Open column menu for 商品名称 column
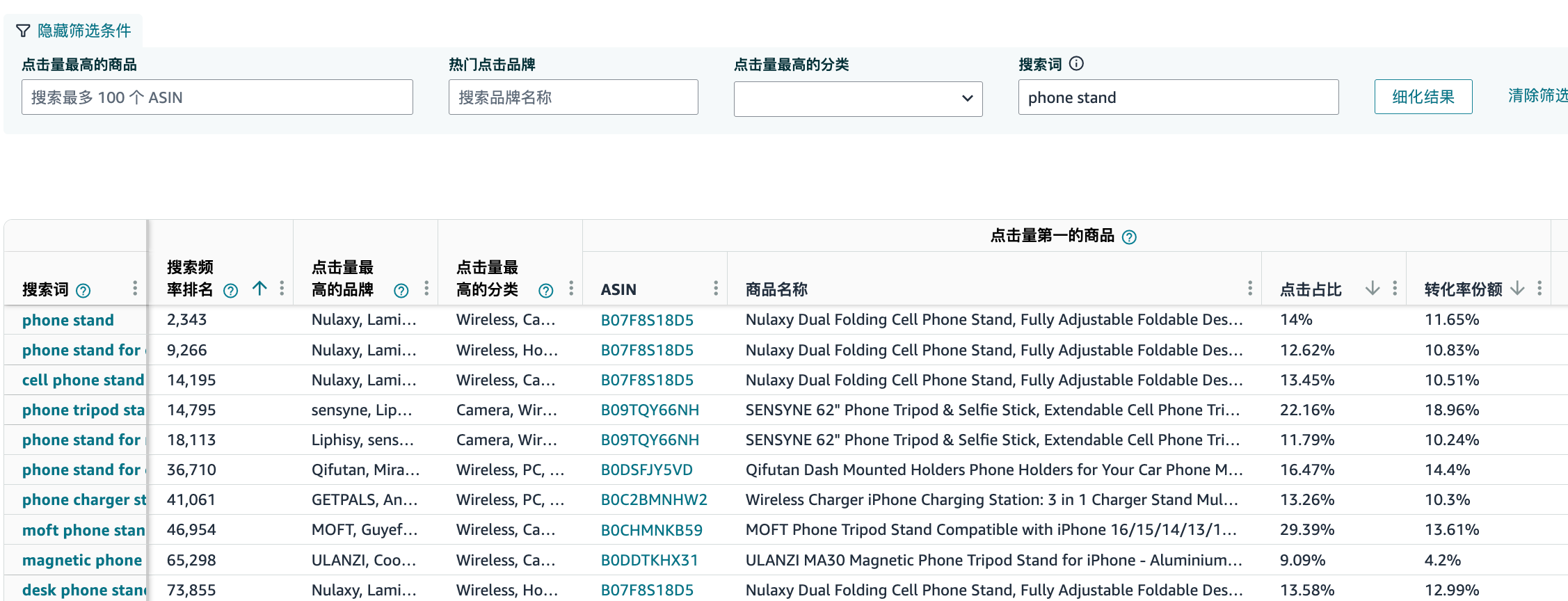This screenshot has width=1568, height=601. [1250, 289]
